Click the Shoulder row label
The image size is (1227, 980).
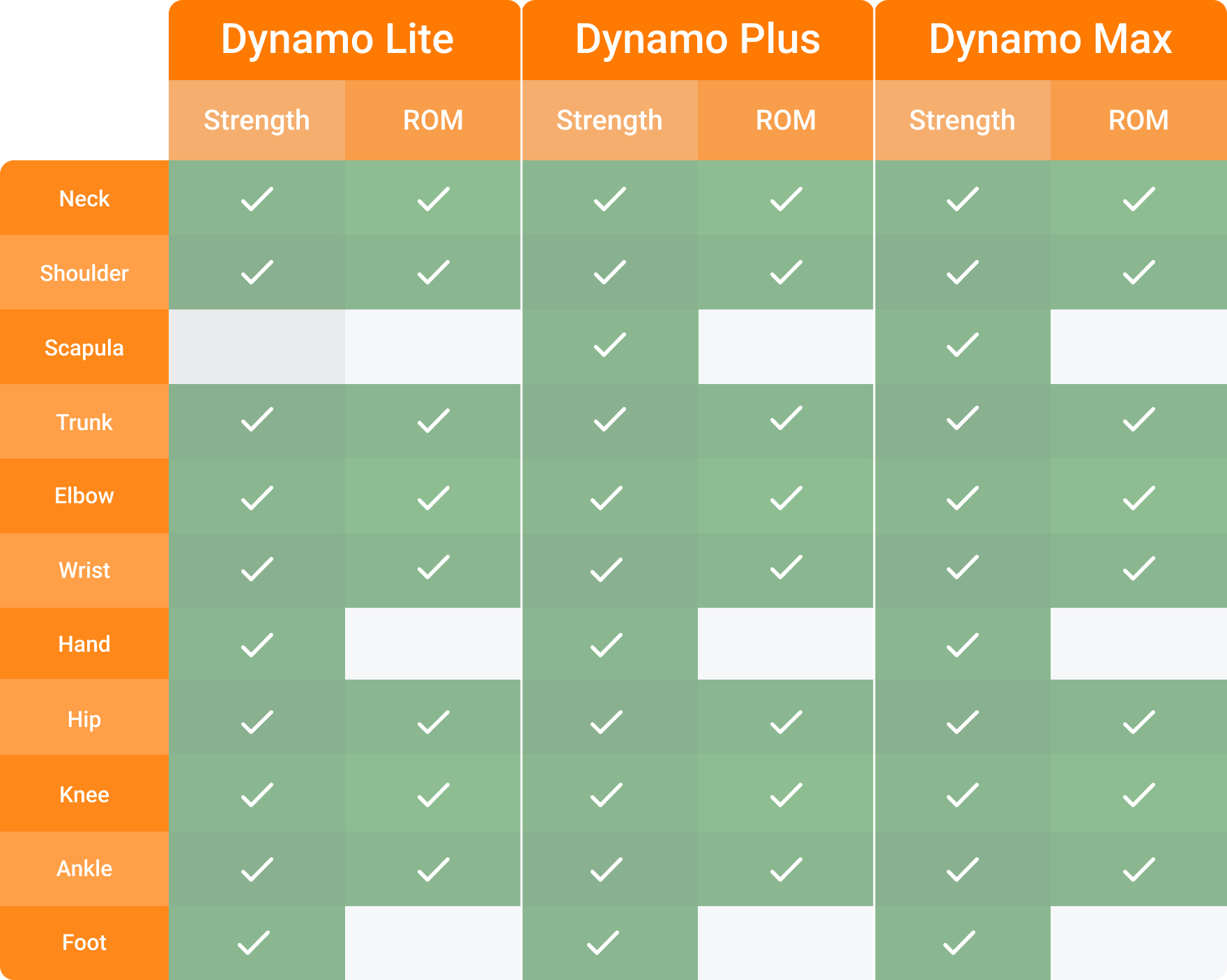pyautogui.click(x=84, y=273)
